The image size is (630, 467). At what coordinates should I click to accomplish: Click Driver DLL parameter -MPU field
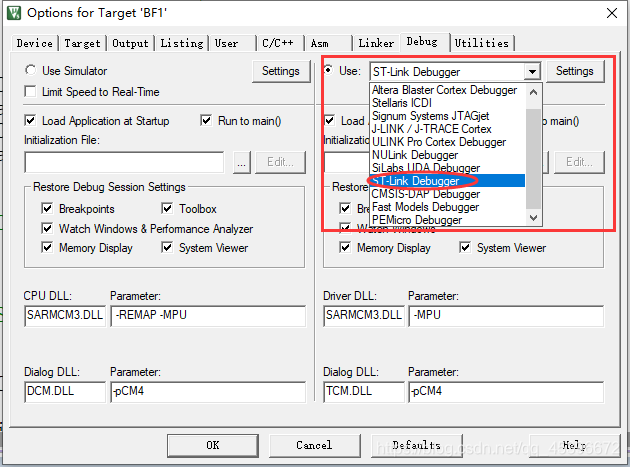(506, 315)
